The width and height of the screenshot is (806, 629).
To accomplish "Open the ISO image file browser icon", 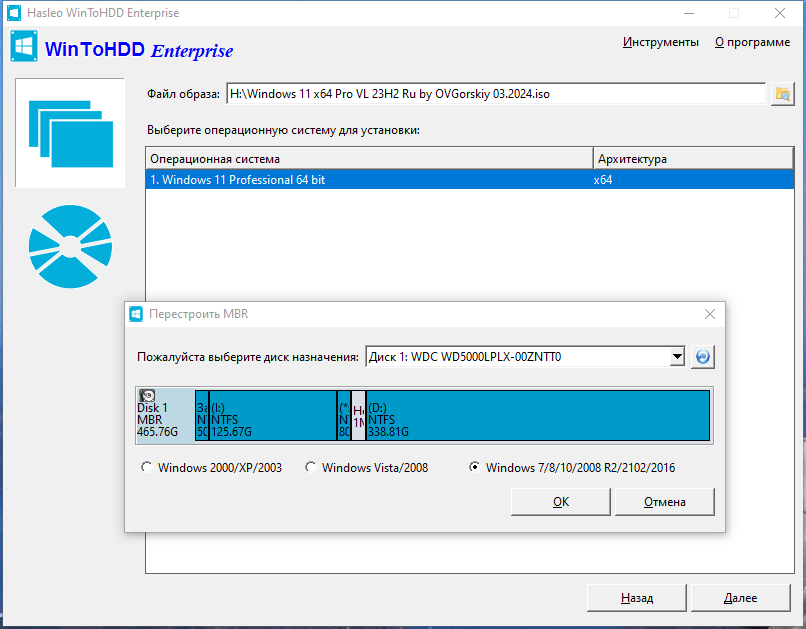I will 784,93.
